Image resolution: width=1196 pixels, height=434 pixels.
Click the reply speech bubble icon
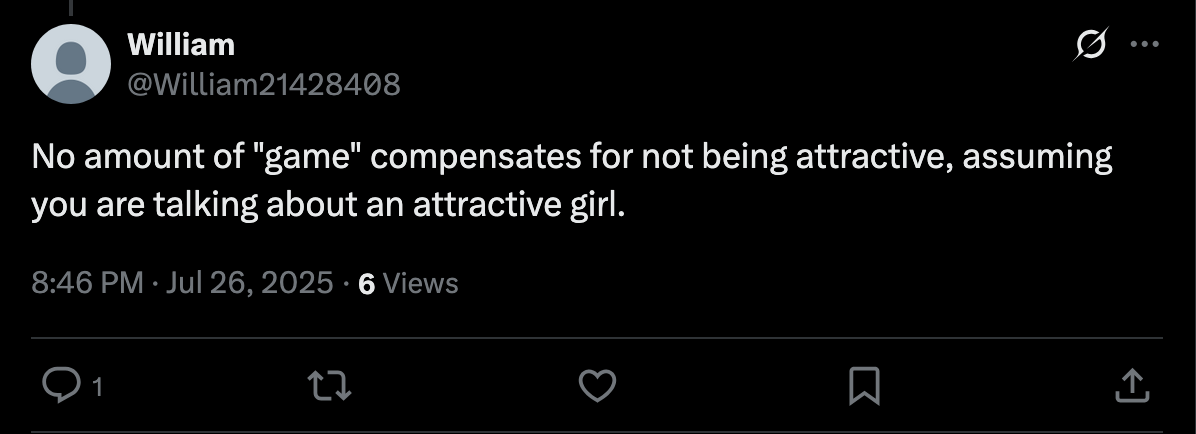click(62, 384)
